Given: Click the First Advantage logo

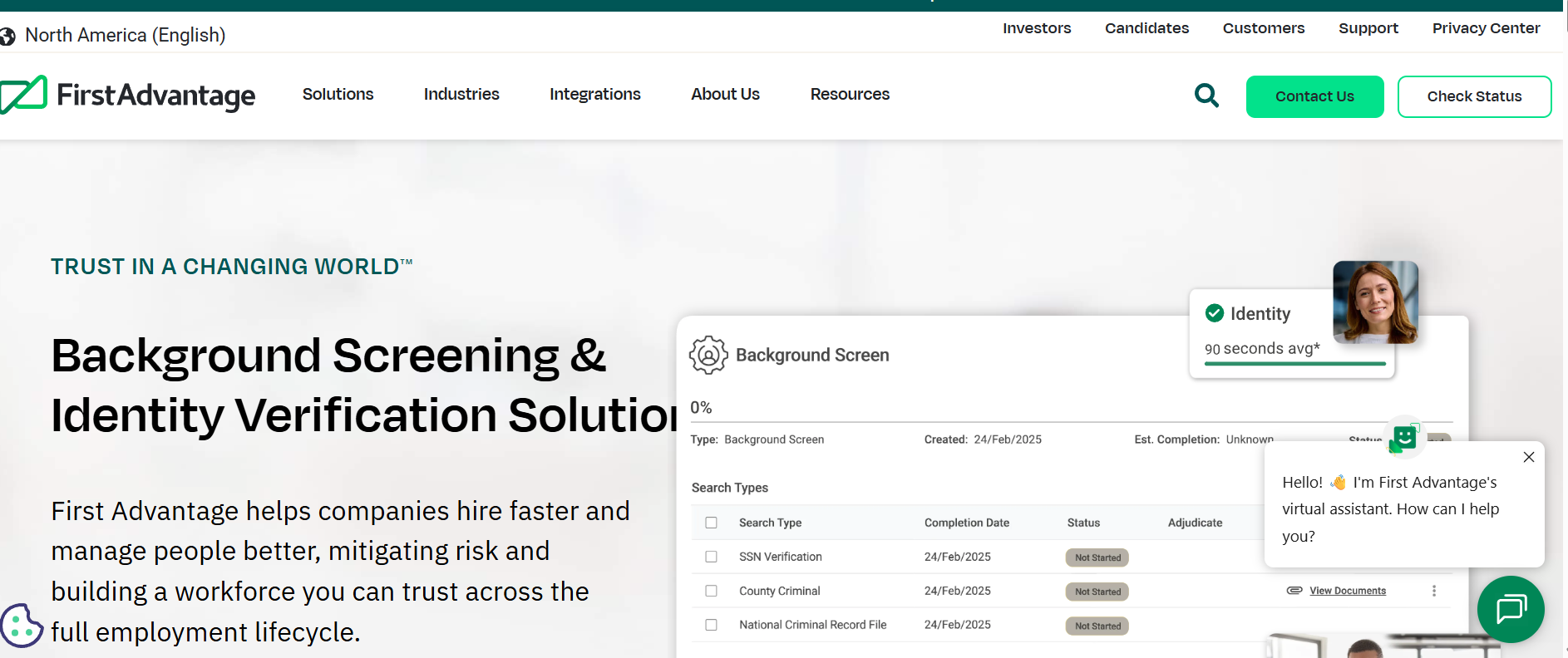Looking at the screenshot, I should [129, 95].
